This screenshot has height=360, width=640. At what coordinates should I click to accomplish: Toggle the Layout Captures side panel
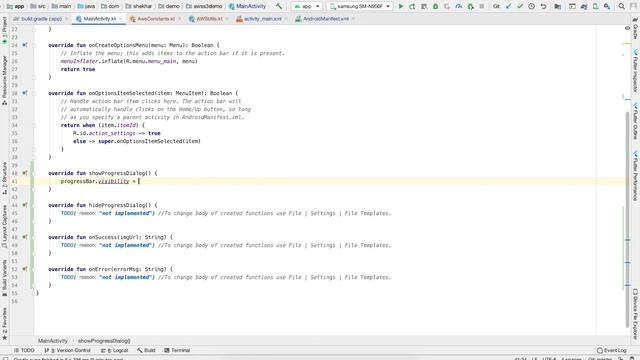pyautogui.click(x=4, y=227)
